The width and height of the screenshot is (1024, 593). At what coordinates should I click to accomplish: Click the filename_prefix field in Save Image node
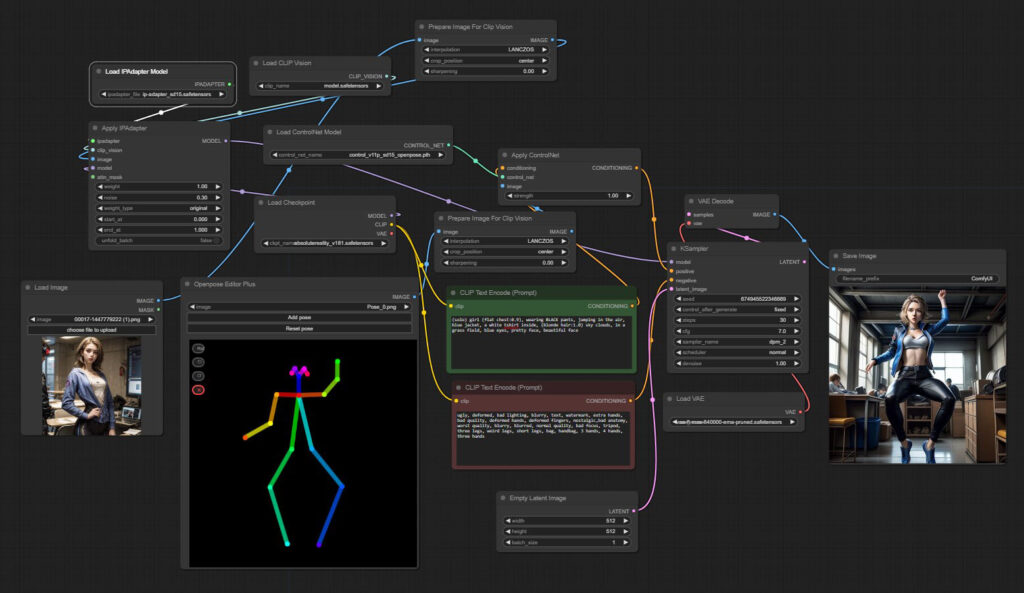918,279
